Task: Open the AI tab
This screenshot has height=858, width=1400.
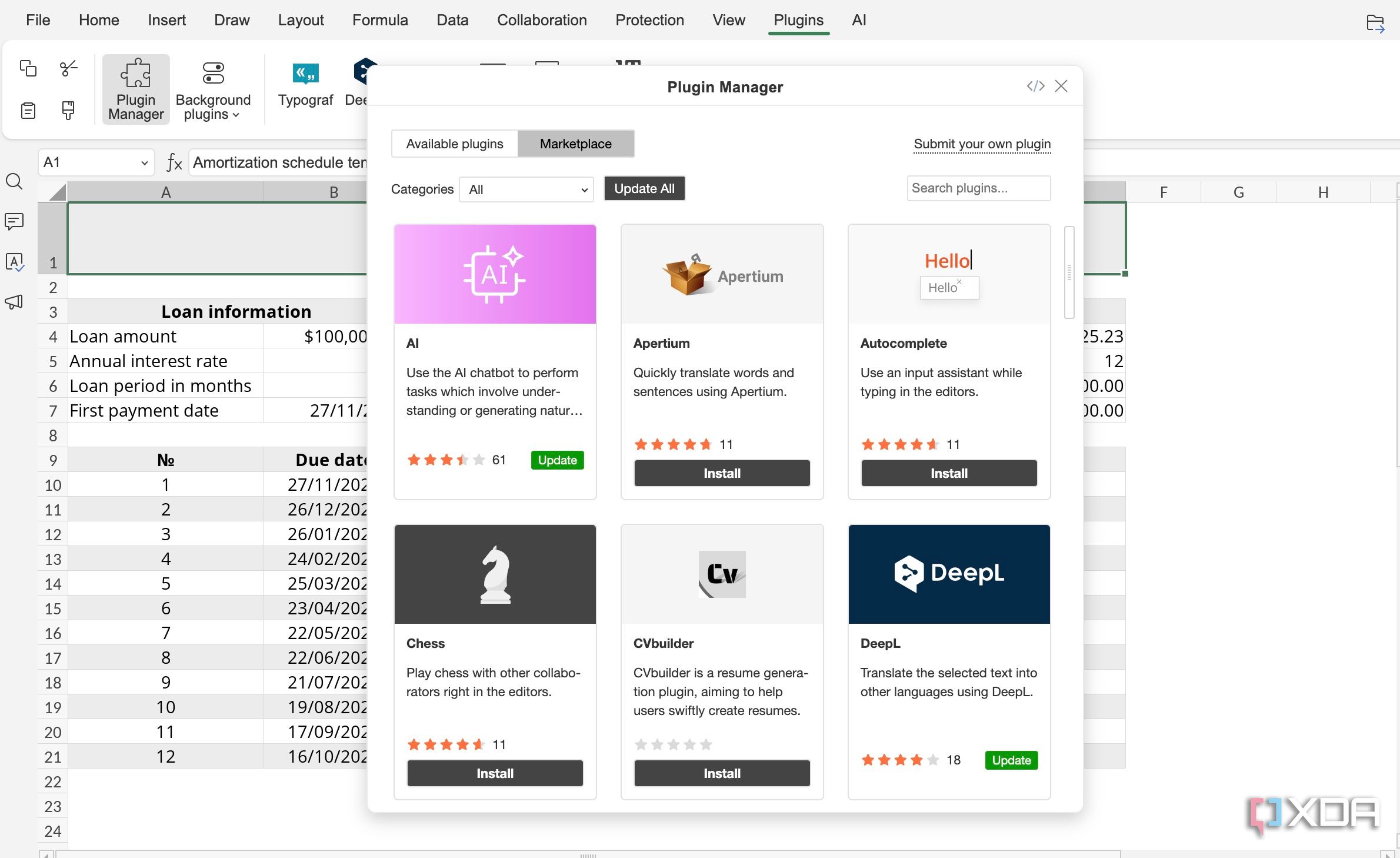Action: (x=859, y=20)
